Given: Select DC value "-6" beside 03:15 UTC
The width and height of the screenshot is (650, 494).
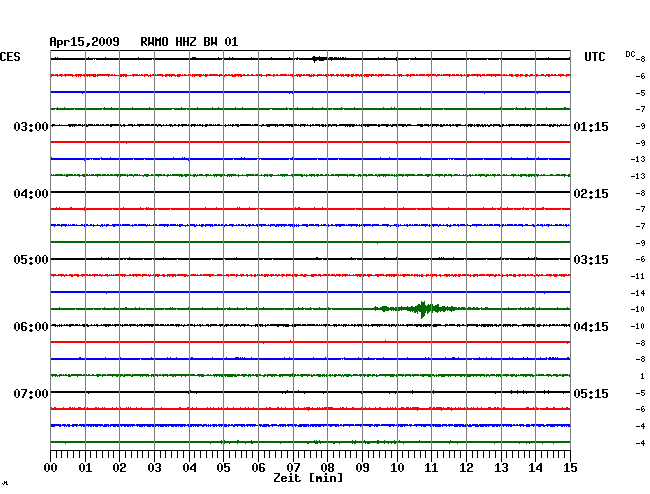Looking at the screenshot, I should 640,259.
